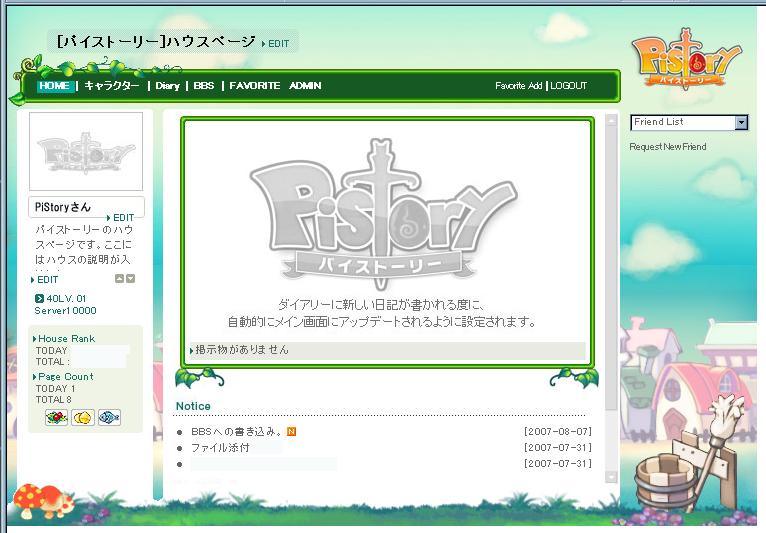
Task: Click the Server1 0000 text
Action: click(x=65, y=311)
